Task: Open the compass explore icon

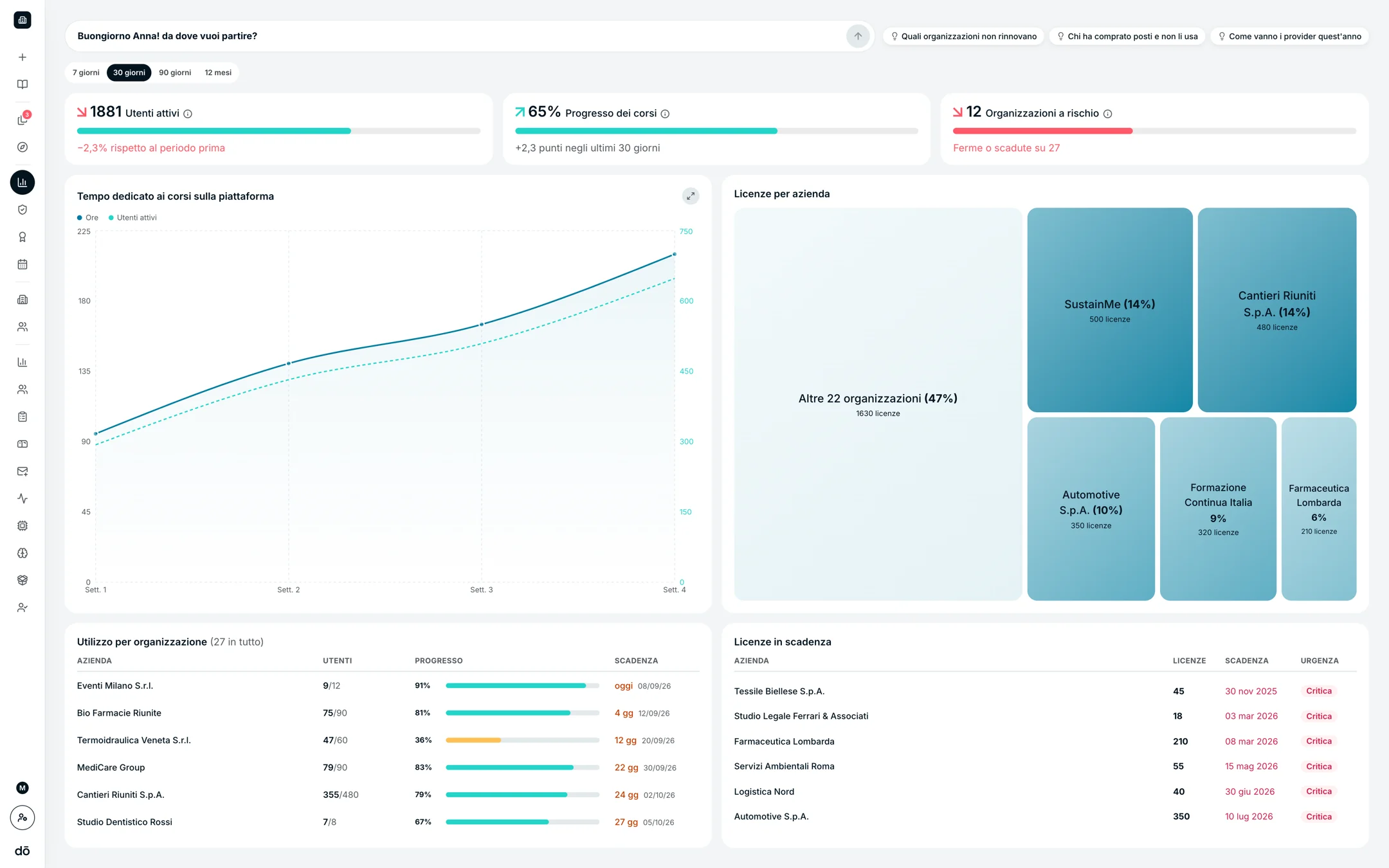Action: (x=23, y=147)
